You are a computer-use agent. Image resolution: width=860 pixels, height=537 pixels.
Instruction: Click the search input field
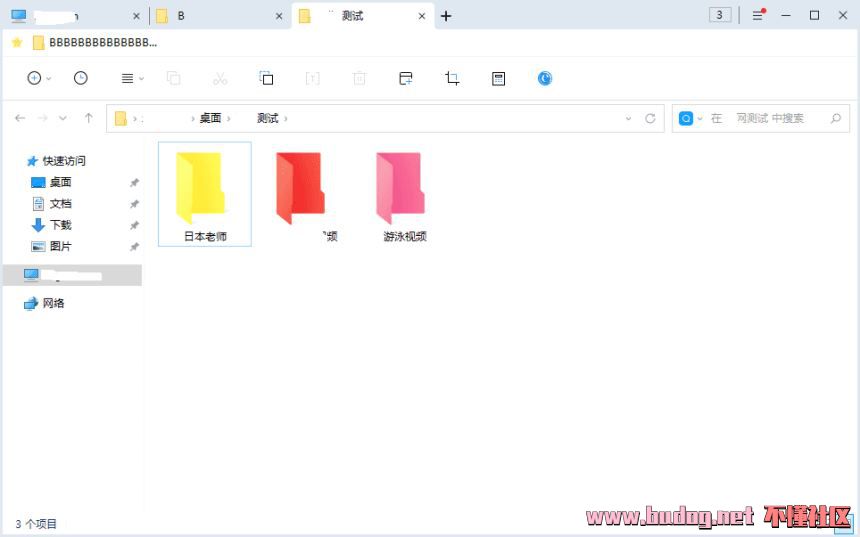770,118
